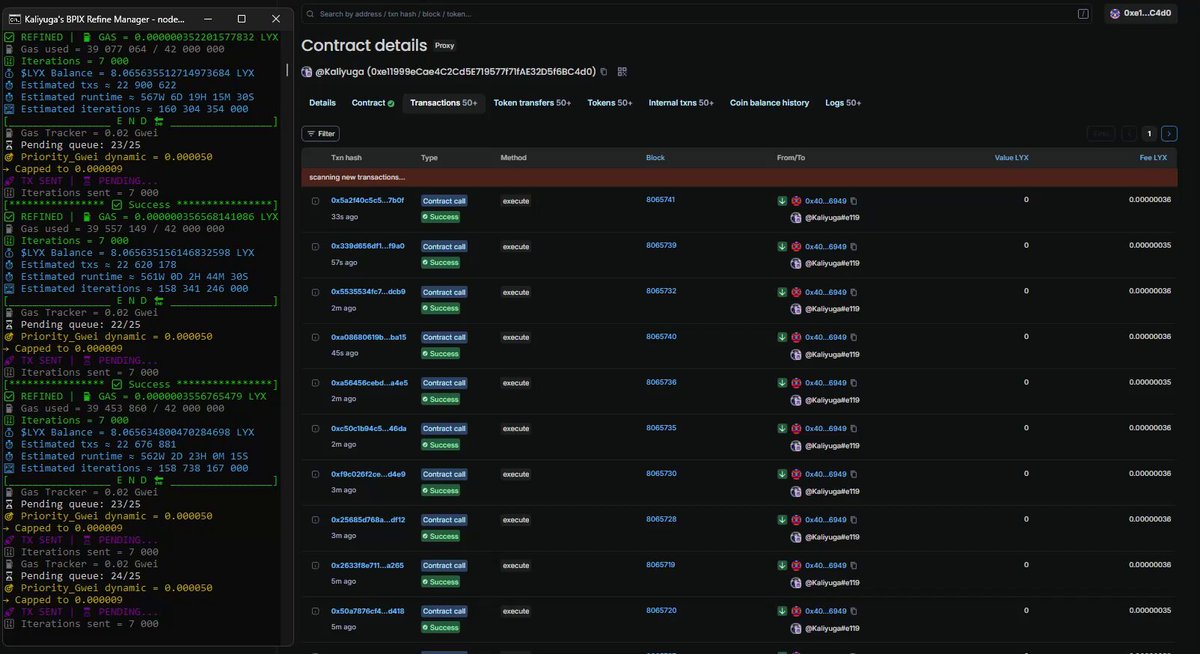Copy the To address in block 8065741 row
Screen dimensions: 1200x654
(x=854, y=201)
